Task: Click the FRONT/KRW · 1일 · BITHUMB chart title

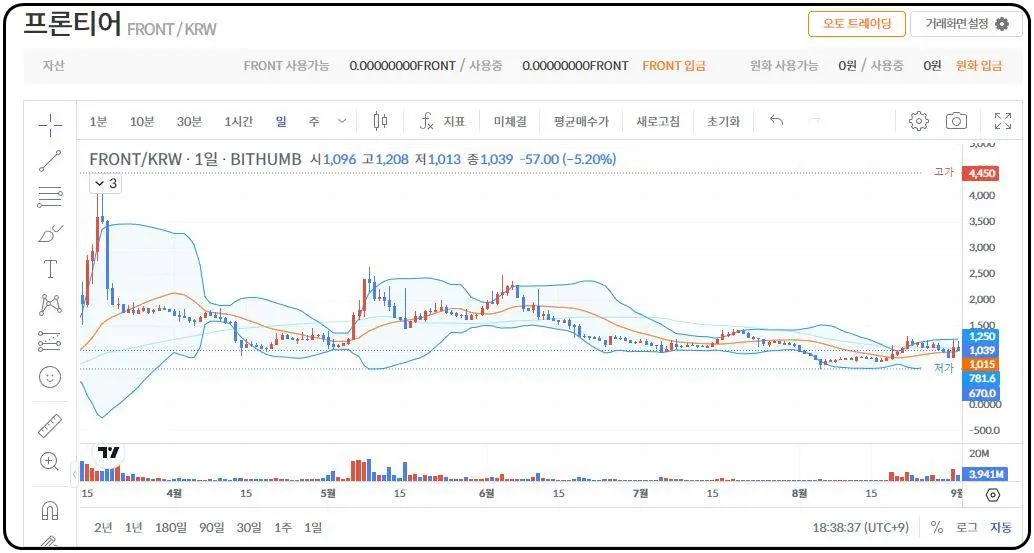Action: [195, 160]
